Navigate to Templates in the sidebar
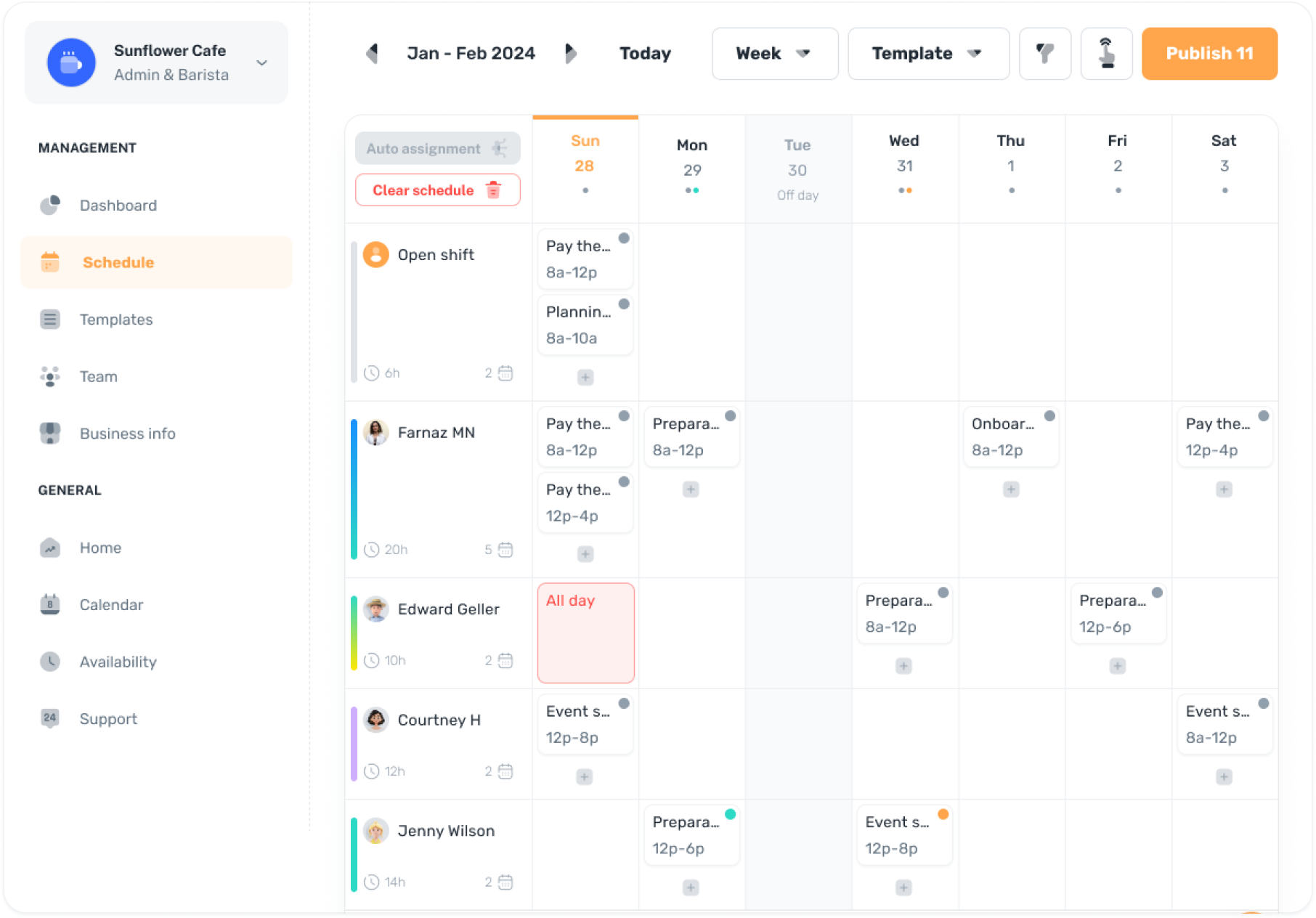 click(116, 320)
